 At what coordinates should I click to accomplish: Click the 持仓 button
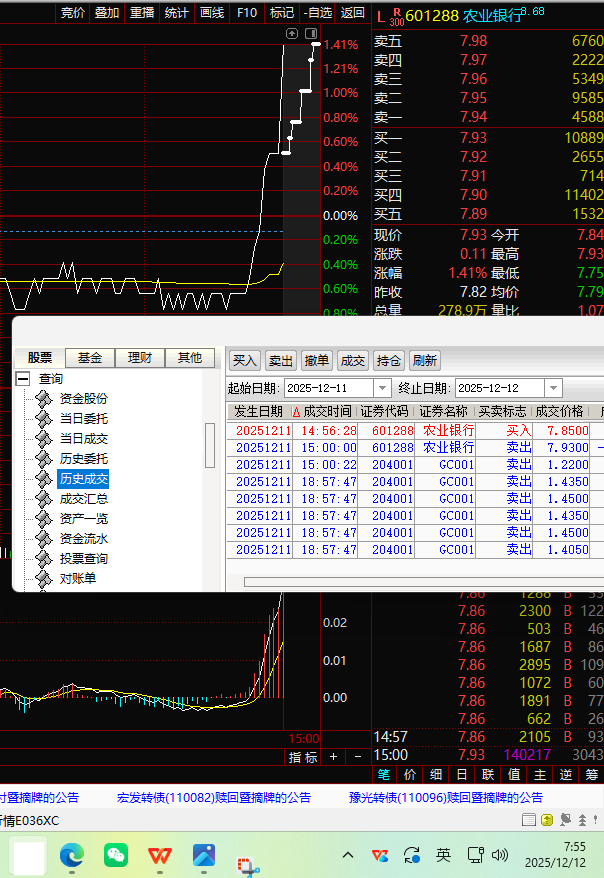coord(388,361)
